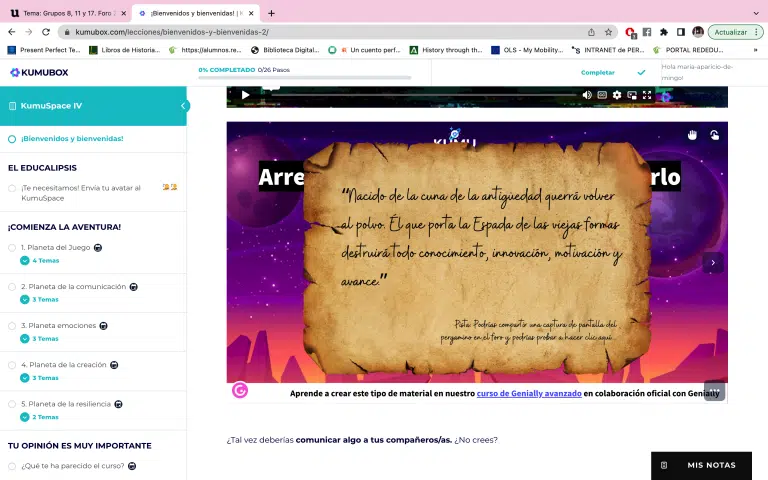Open video settings gear icon
Viewport: 768px width, 480px height.
coord(617,95)
